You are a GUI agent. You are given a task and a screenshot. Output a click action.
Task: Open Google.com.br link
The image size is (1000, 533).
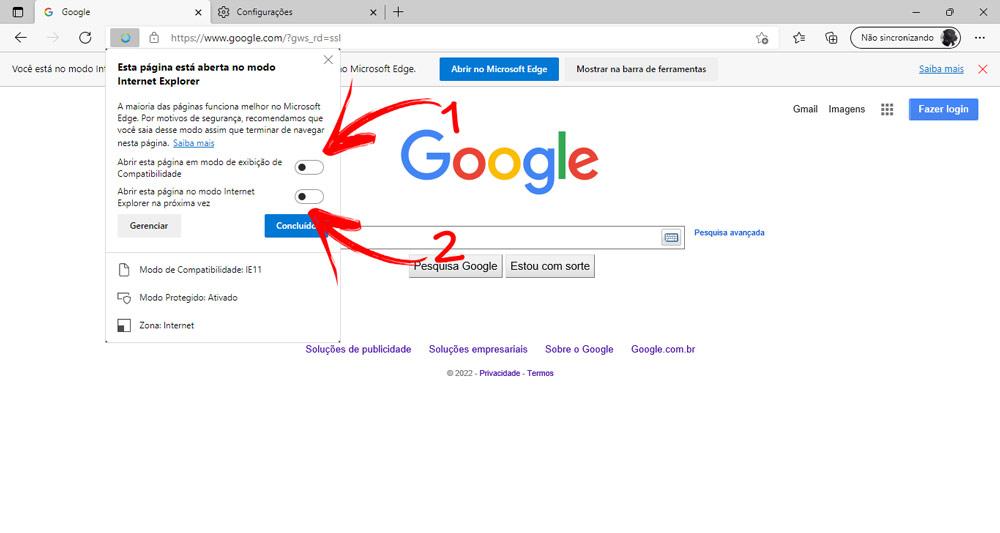pyautogui.click(x=663, y=349)
